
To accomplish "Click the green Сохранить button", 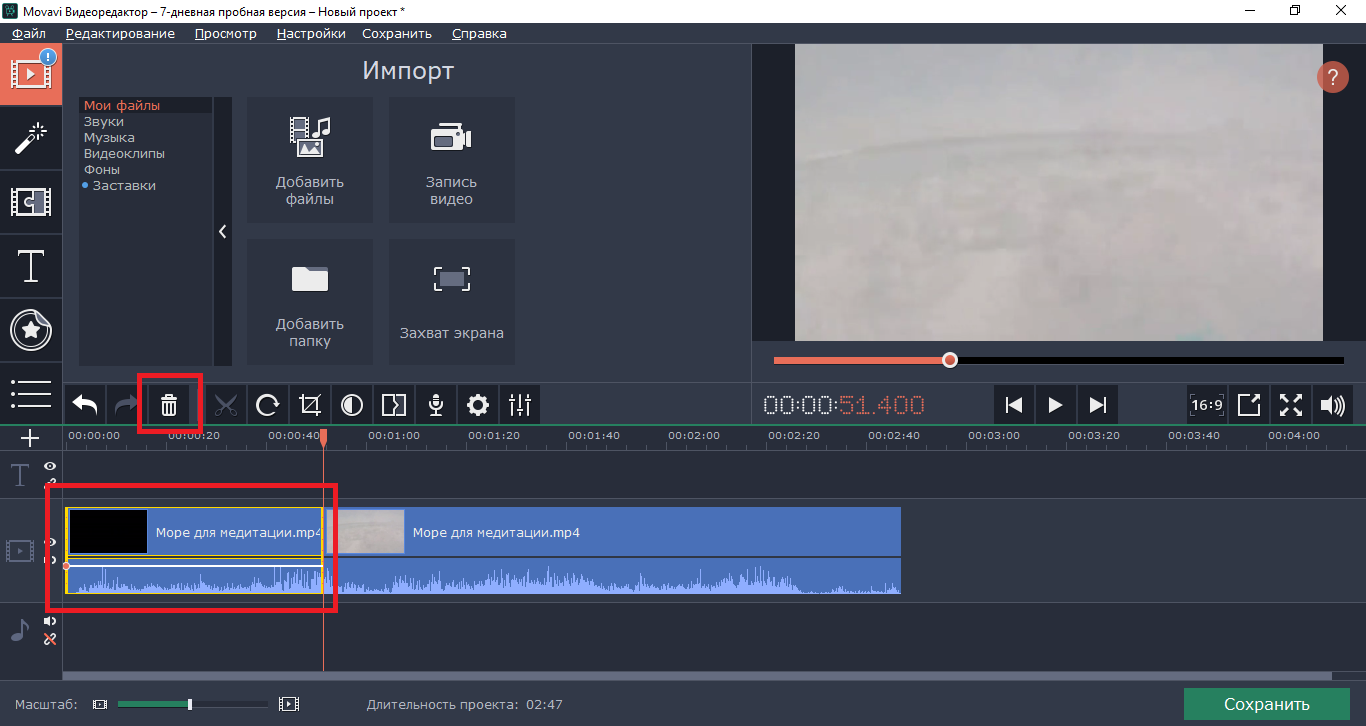I will tap(1266, 704).
